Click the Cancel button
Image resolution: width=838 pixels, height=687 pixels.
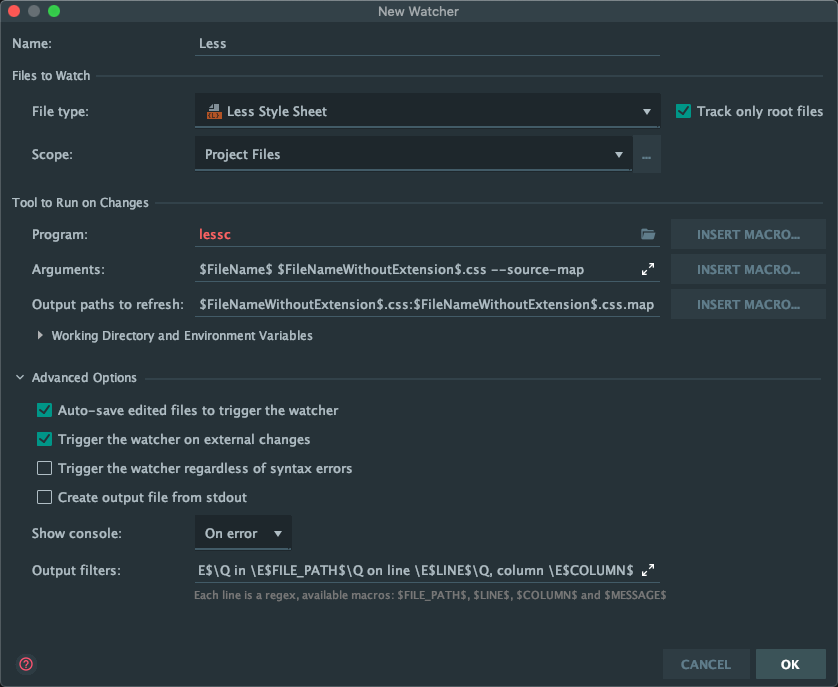[x=705, y=664]
